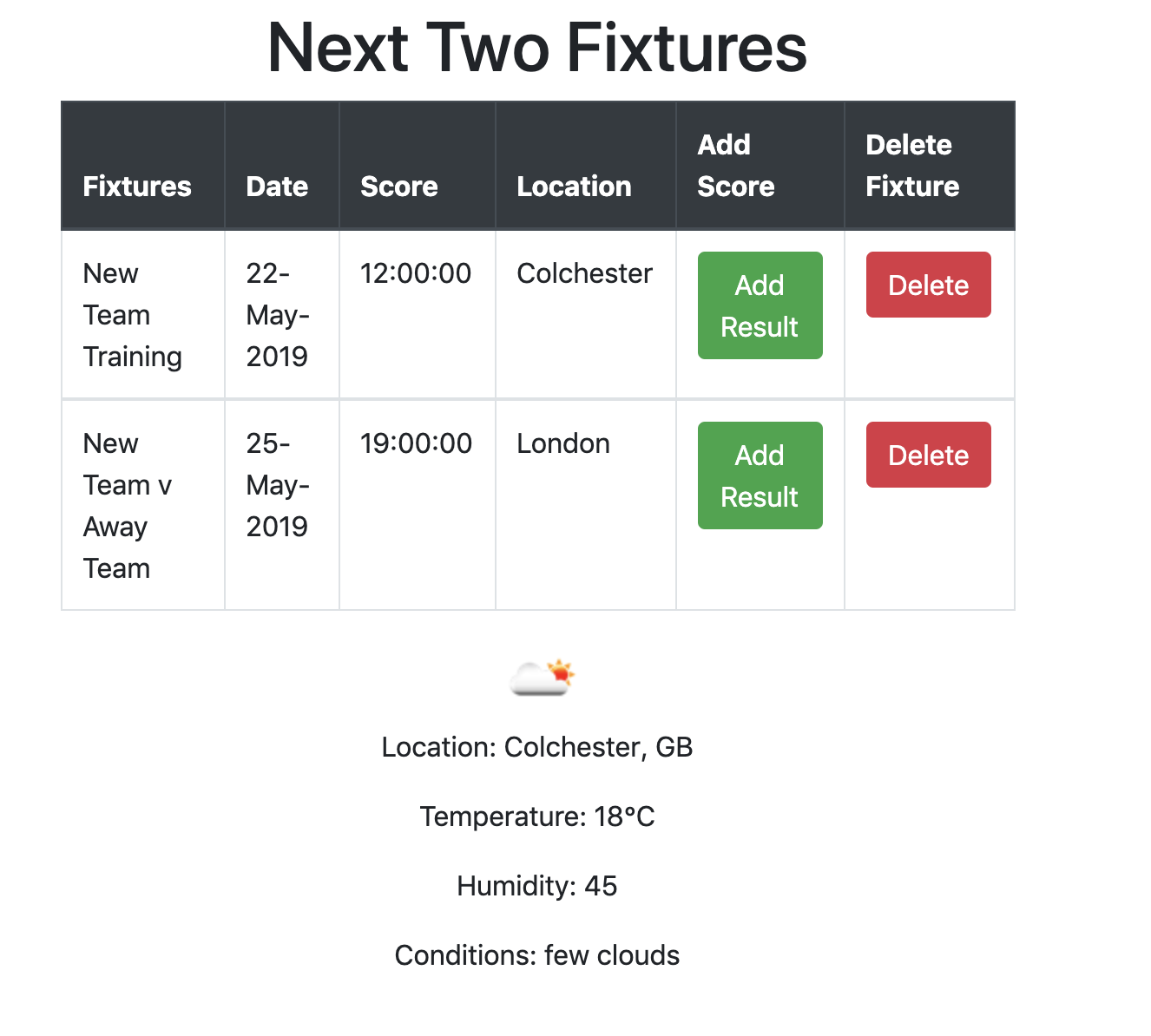Select the Delete Fixture column header
This screenshot has width=1151, height=1036.
(x=912, y=166)
